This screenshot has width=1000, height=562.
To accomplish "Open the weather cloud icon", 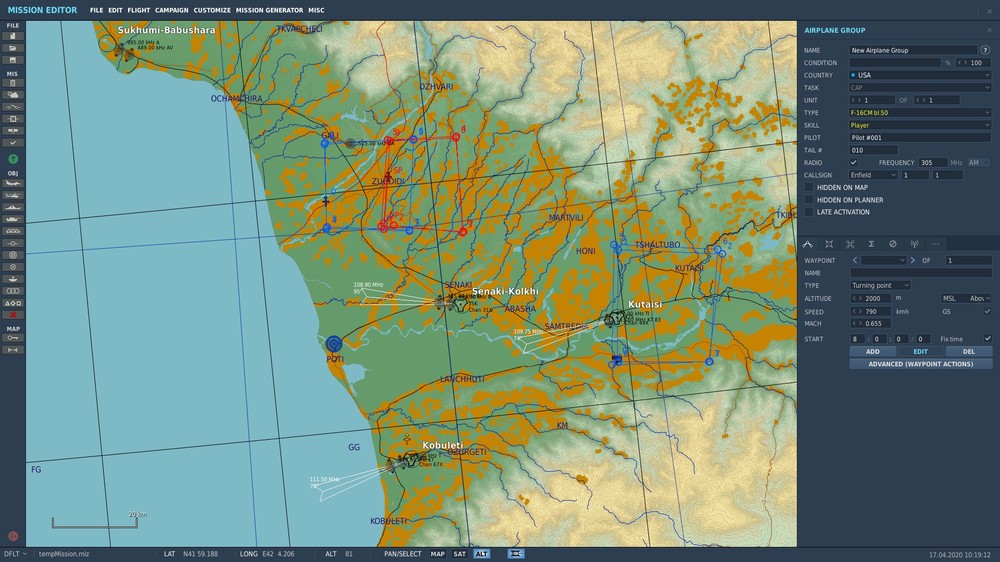I will point(13,95).
